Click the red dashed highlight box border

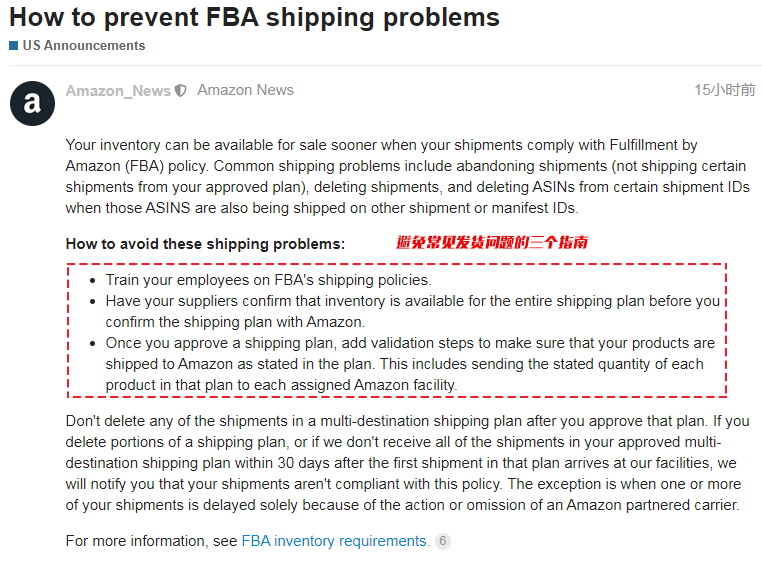pos(397,264)
